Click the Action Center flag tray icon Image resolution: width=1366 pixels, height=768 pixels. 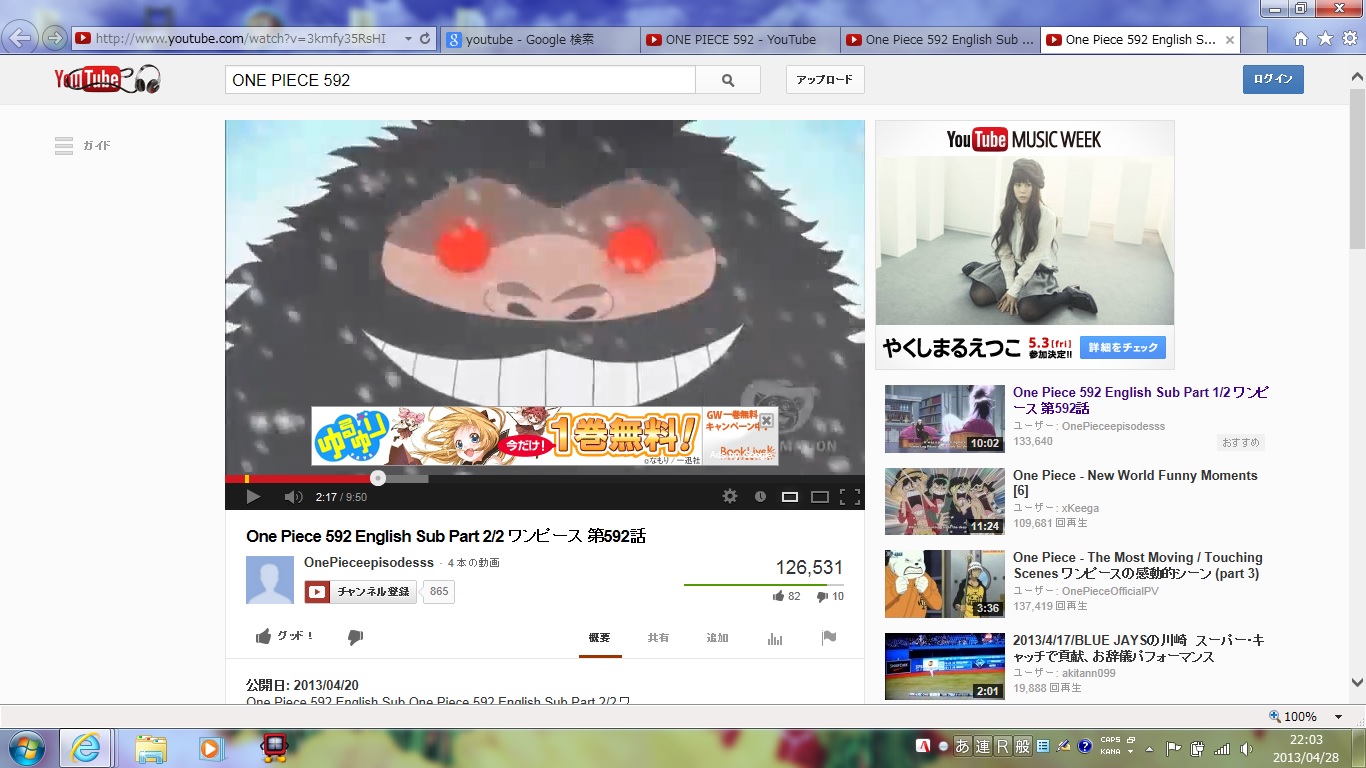click(x=1175, y=748)
